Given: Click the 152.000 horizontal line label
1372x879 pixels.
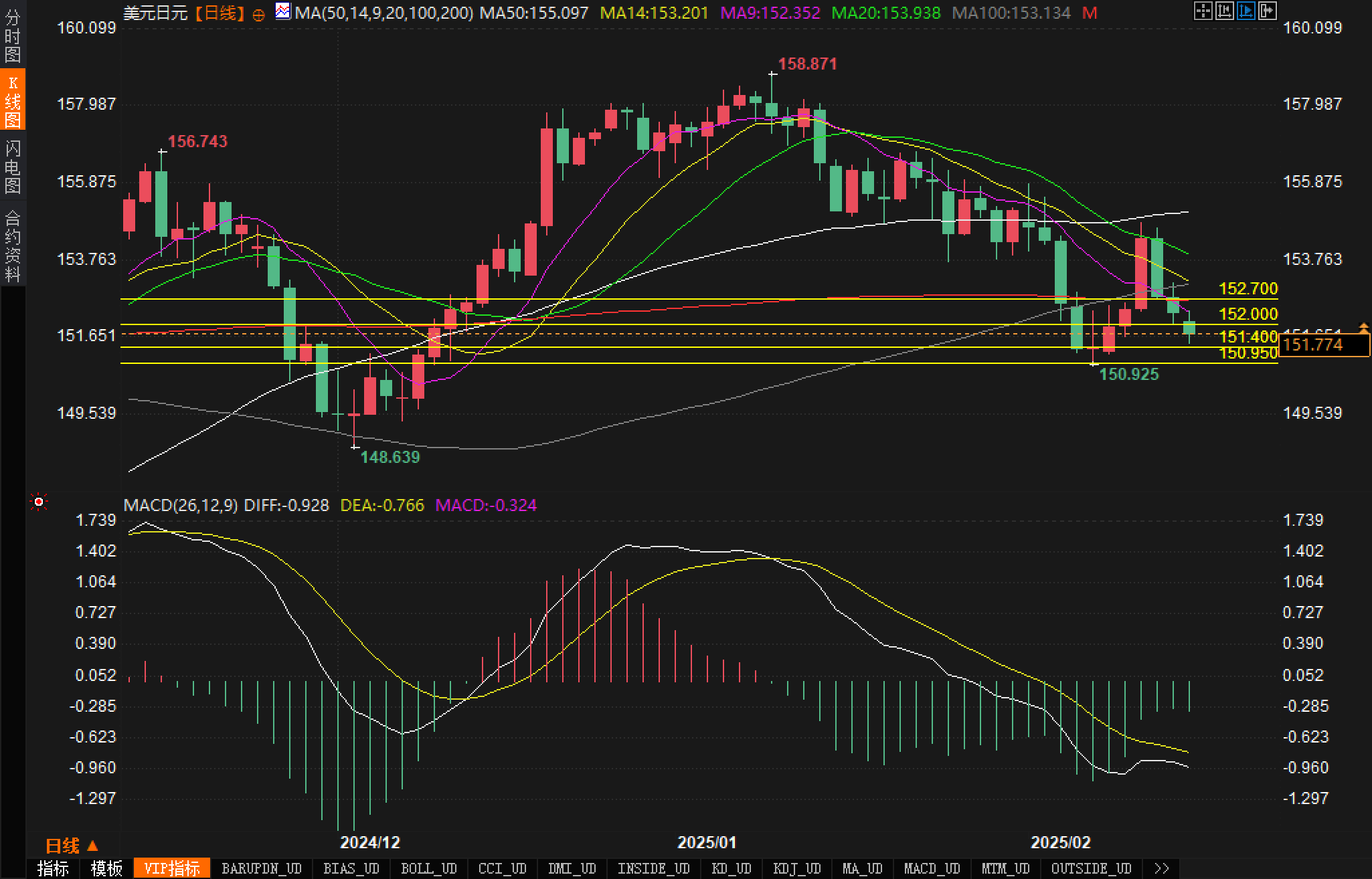Looking at the screenshot, I should pyautogui.click(x=1248, y=314).
